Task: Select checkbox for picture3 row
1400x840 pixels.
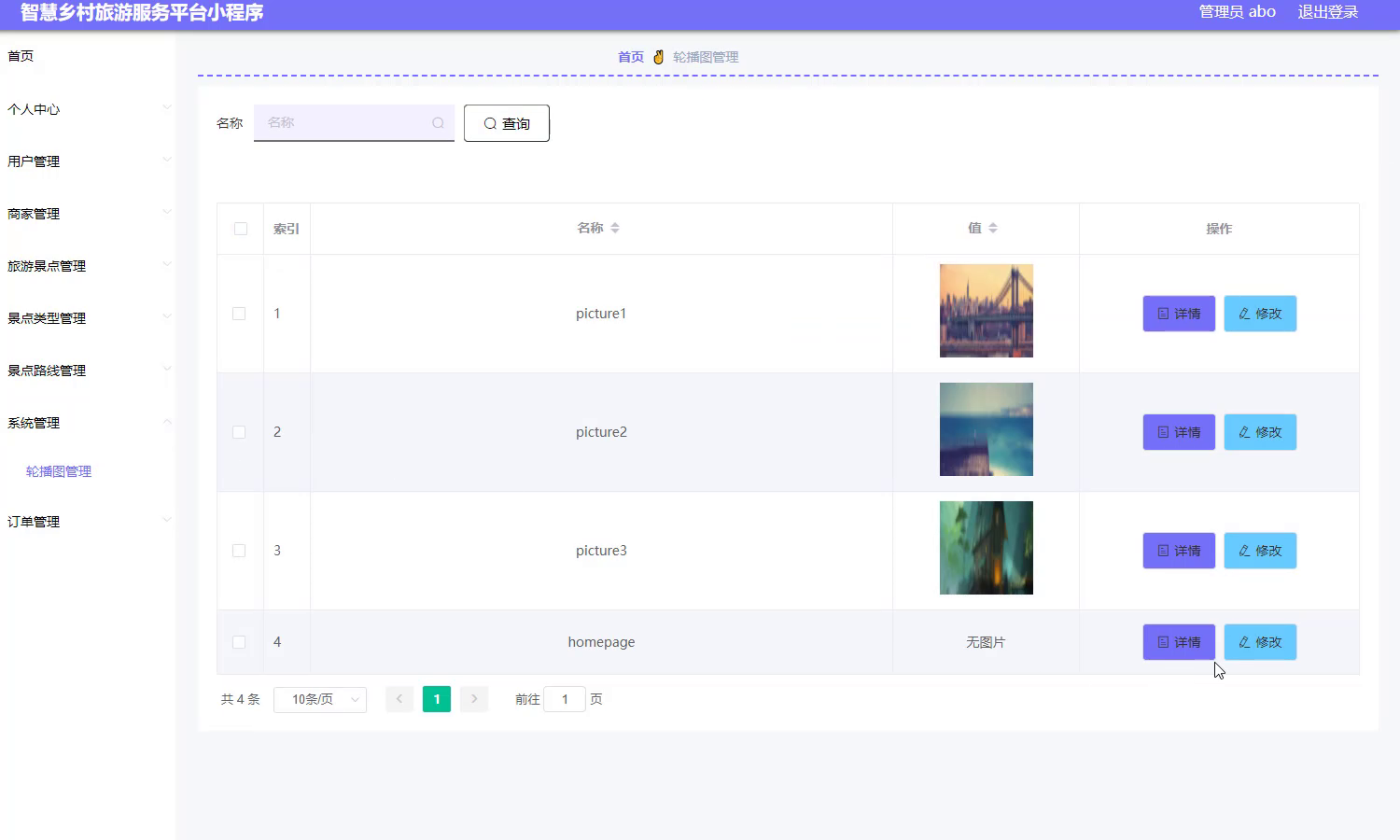Action: (x=239, y=551)
